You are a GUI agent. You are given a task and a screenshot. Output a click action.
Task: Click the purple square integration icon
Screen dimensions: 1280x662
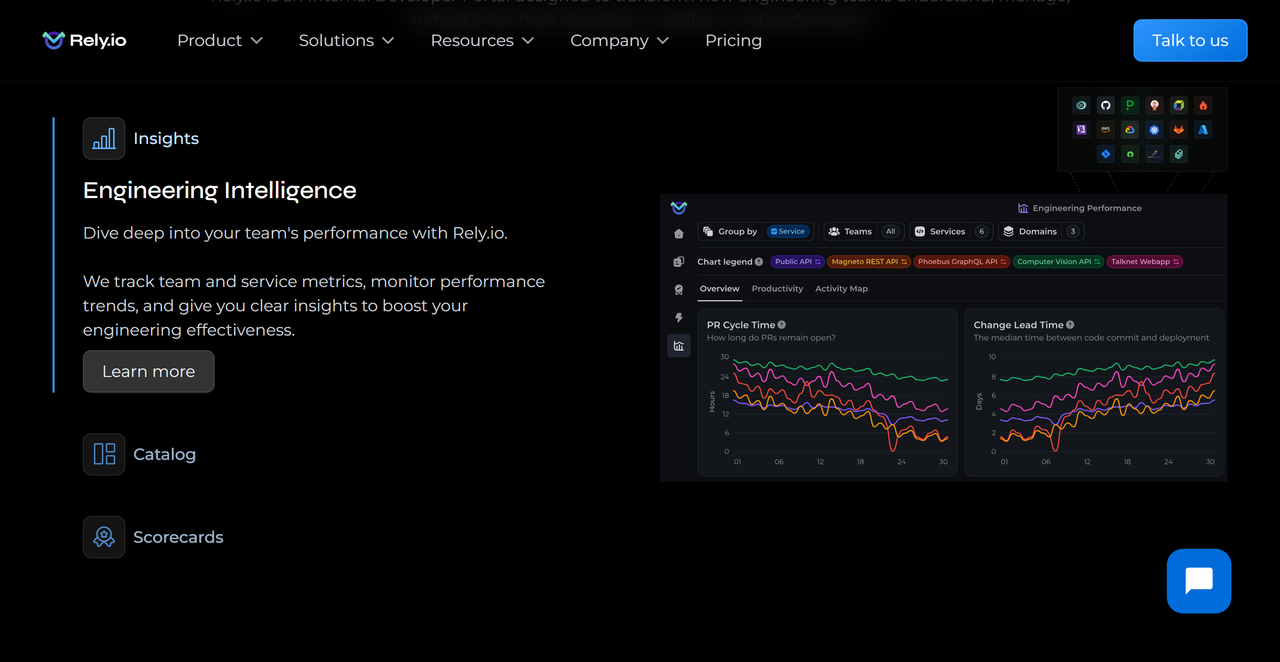[x=1081, y=130]
